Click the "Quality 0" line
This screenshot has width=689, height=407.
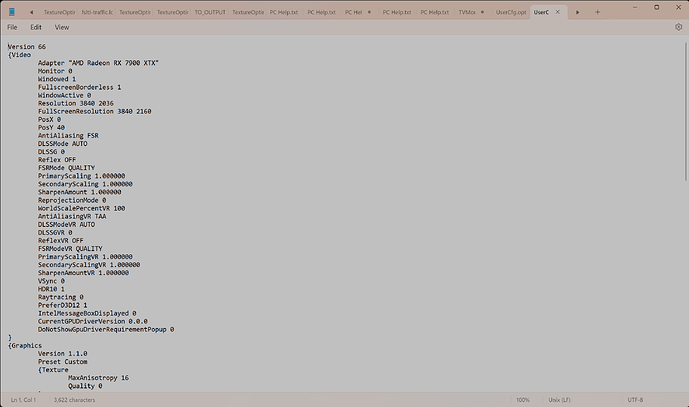tap(85, 386)
